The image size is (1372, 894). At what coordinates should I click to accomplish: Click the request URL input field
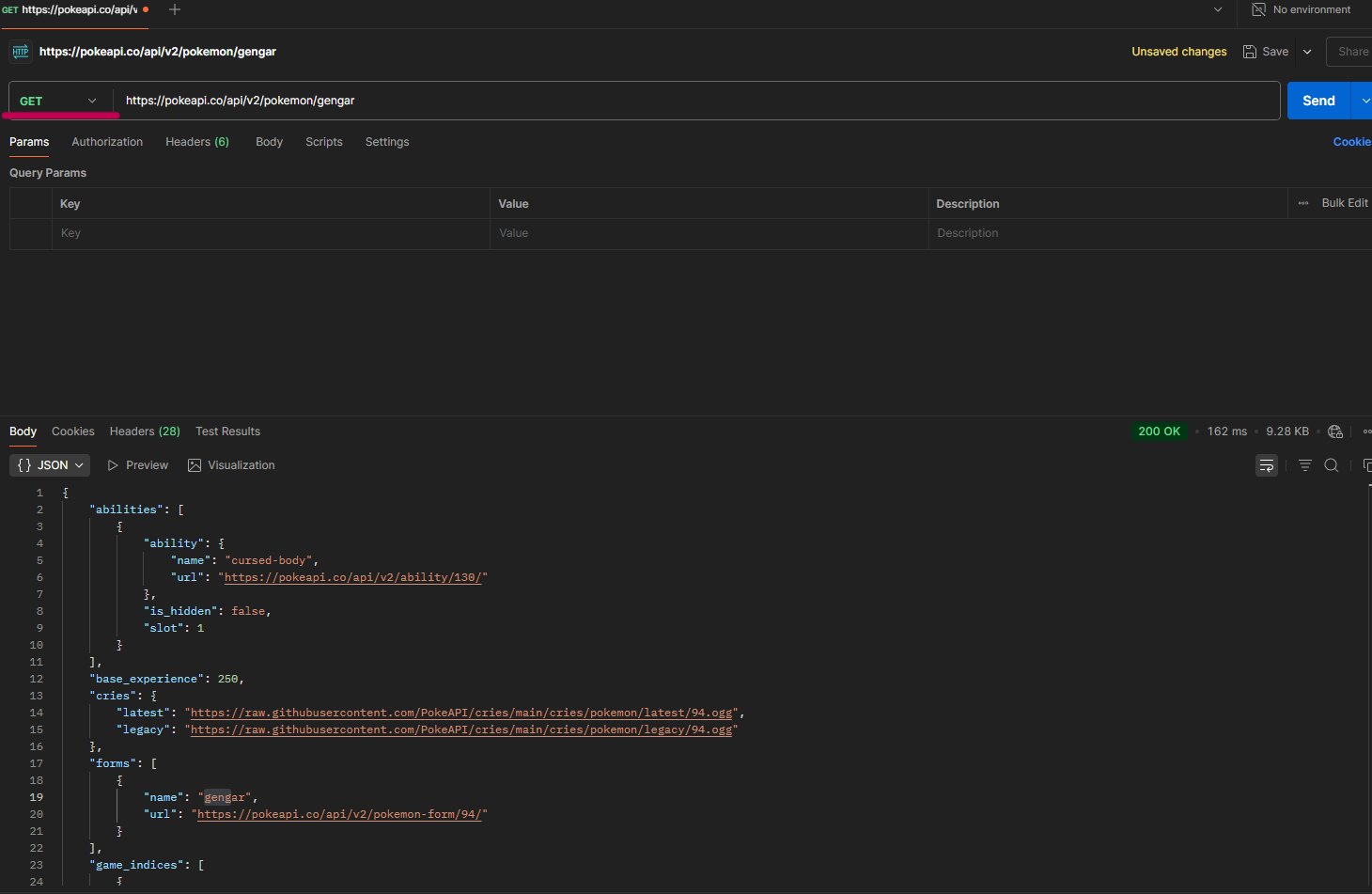[x=697, y=101]
